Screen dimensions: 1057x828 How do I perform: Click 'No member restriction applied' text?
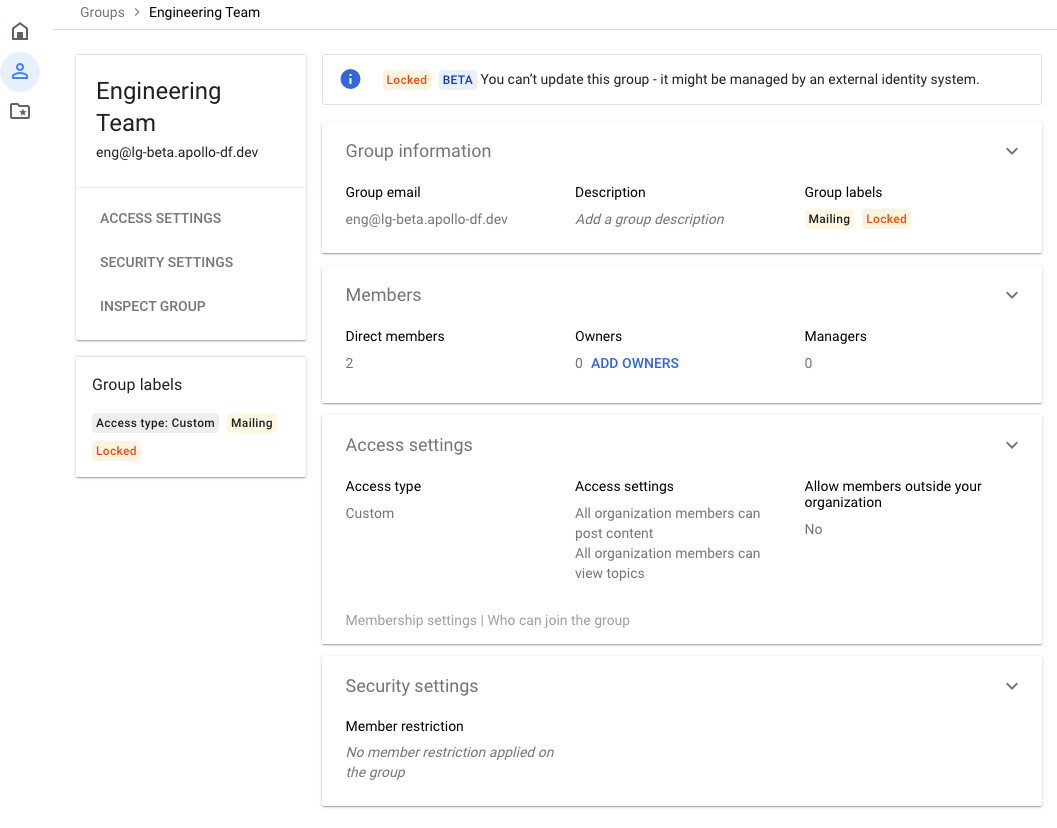[x=450, y=762]
